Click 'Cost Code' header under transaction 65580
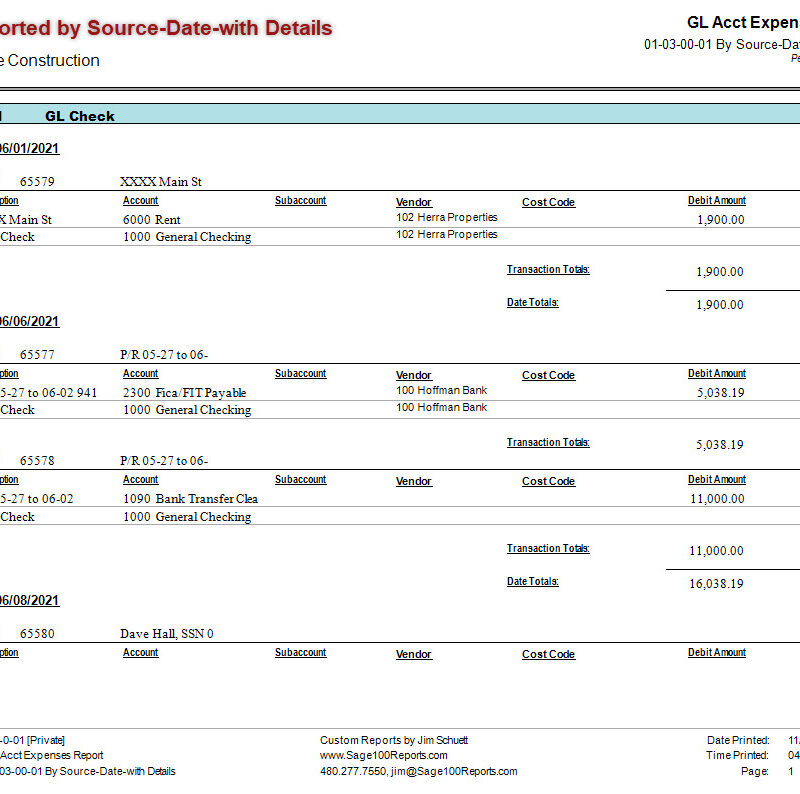Viewport: 800px width, 794px height. [548, 655]
